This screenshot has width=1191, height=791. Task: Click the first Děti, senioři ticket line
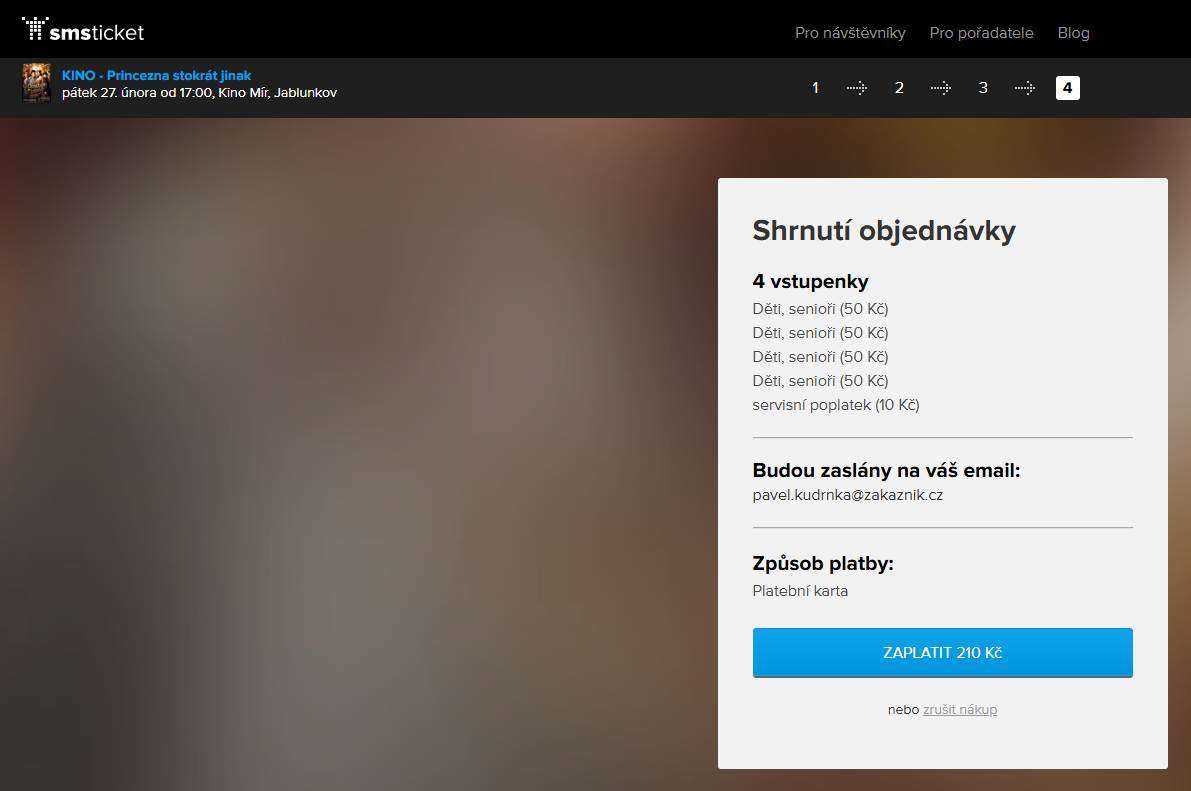pyautogui.click(x=820, y=309)
